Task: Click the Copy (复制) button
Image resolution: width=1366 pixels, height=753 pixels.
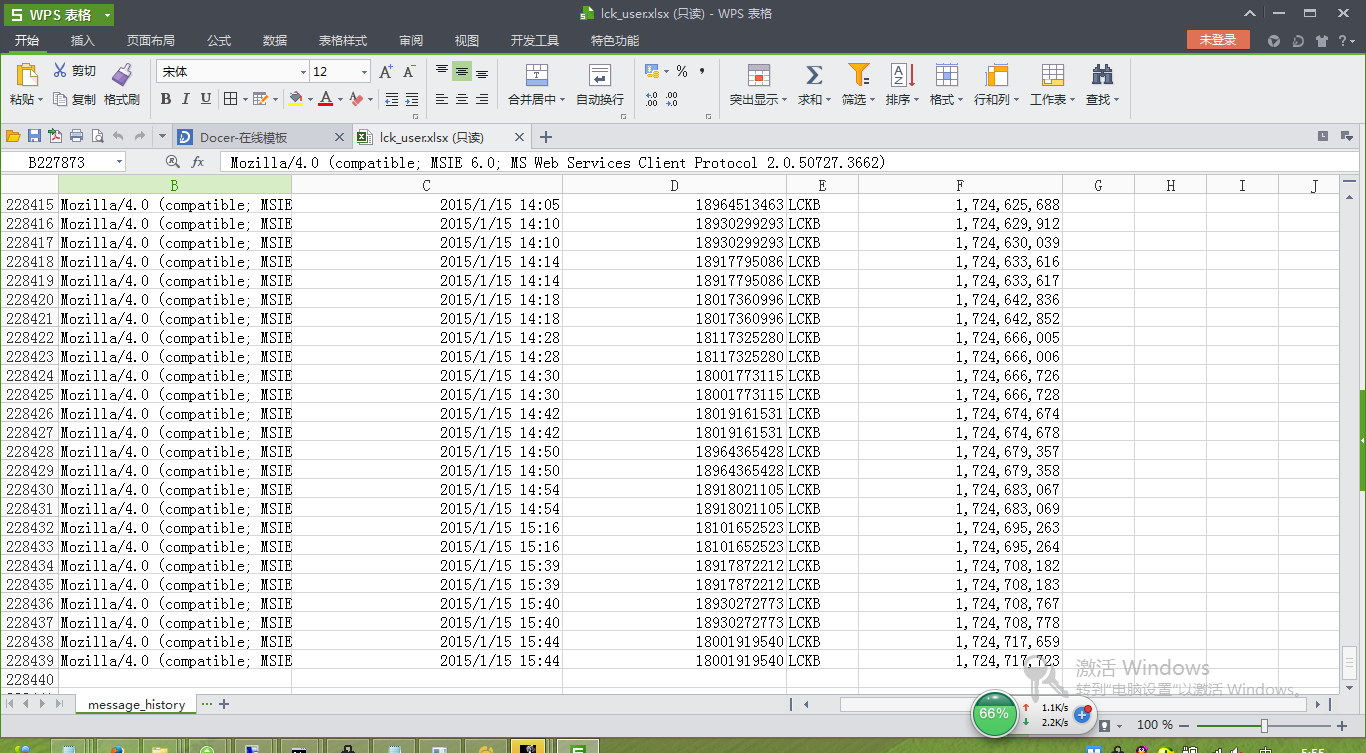Action: pyautogui.click(x=75, y=99)
